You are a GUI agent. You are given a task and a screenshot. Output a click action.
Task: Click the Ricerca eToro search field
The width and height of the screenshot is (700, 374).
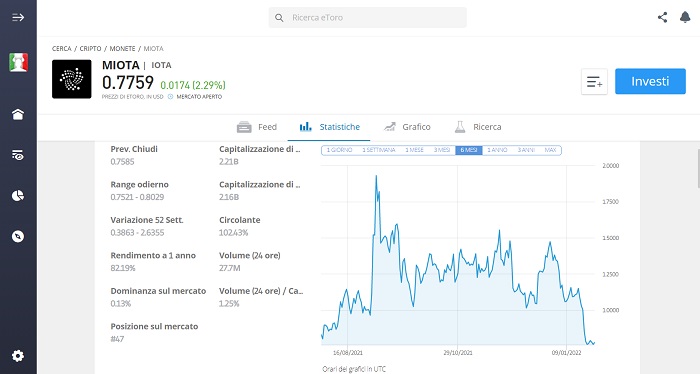(x=367, y=17)
